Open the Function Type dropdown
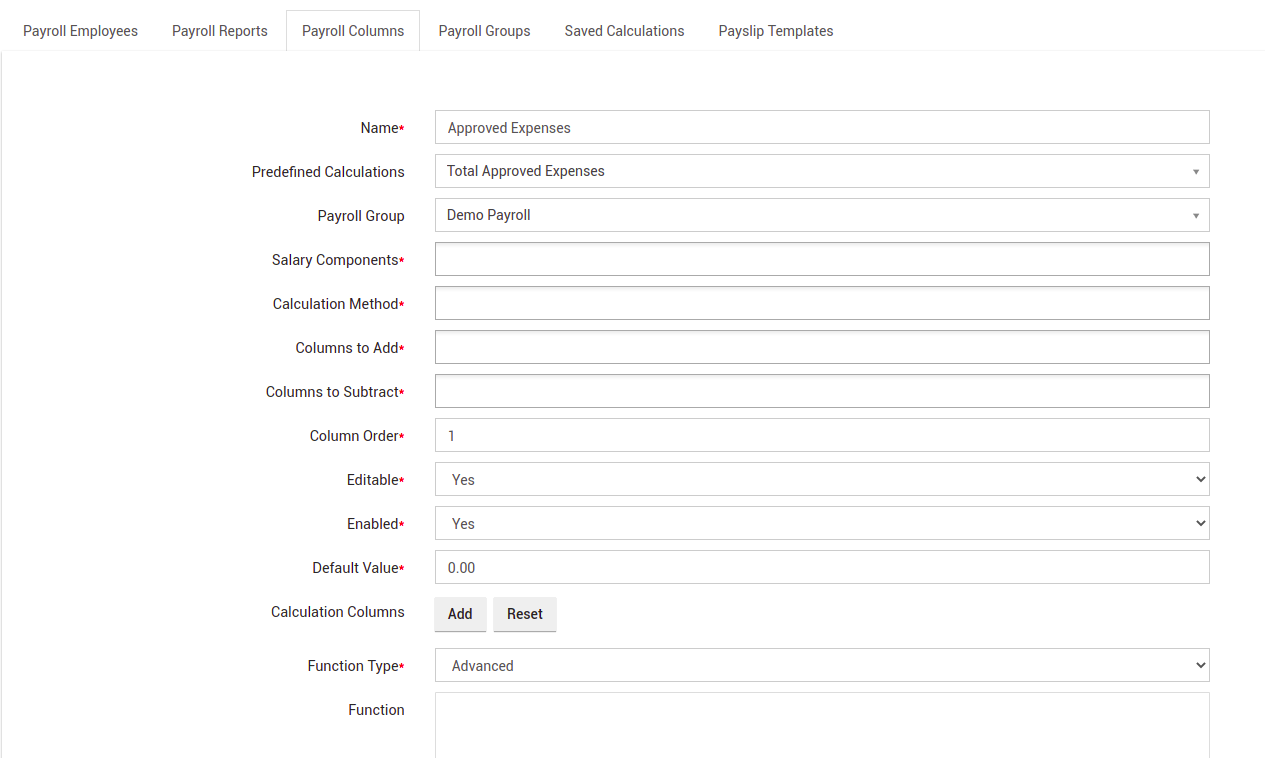 point(822,665)
